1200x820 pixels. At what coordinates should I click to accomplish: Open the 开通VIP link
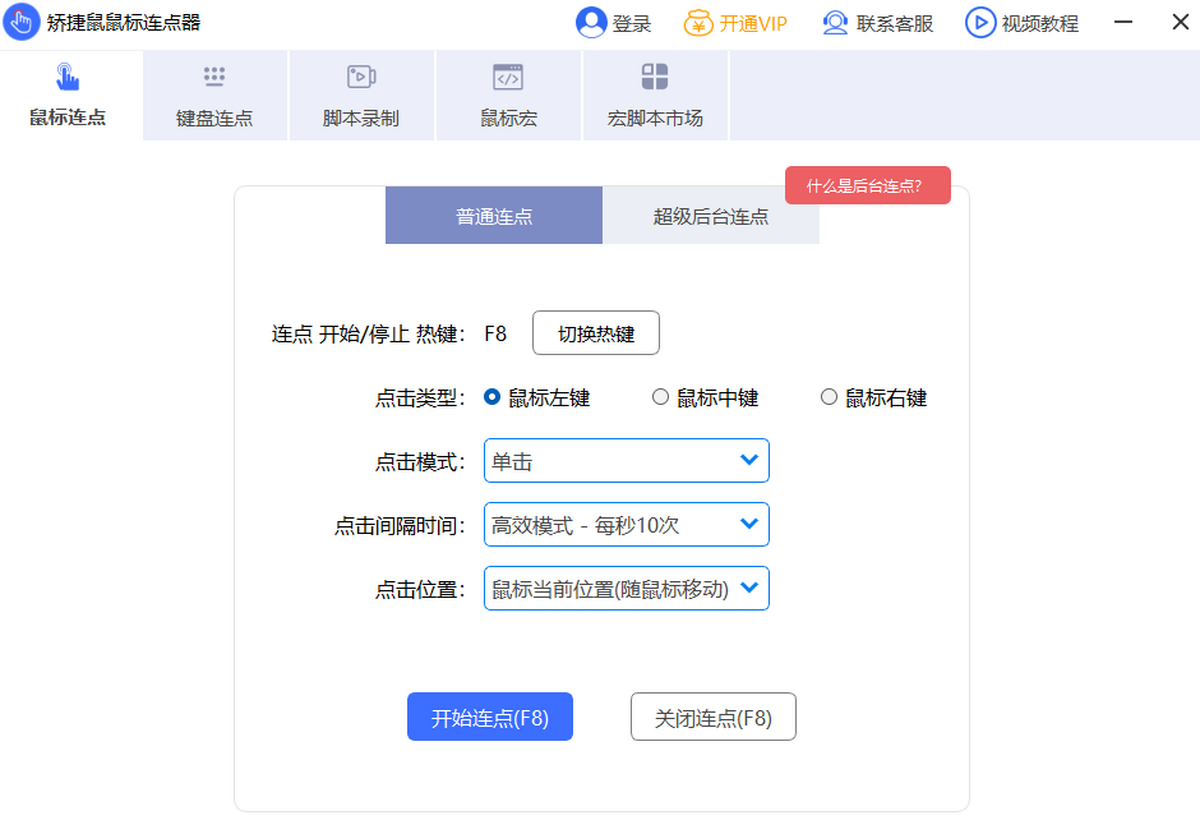(x=753, y=24)
